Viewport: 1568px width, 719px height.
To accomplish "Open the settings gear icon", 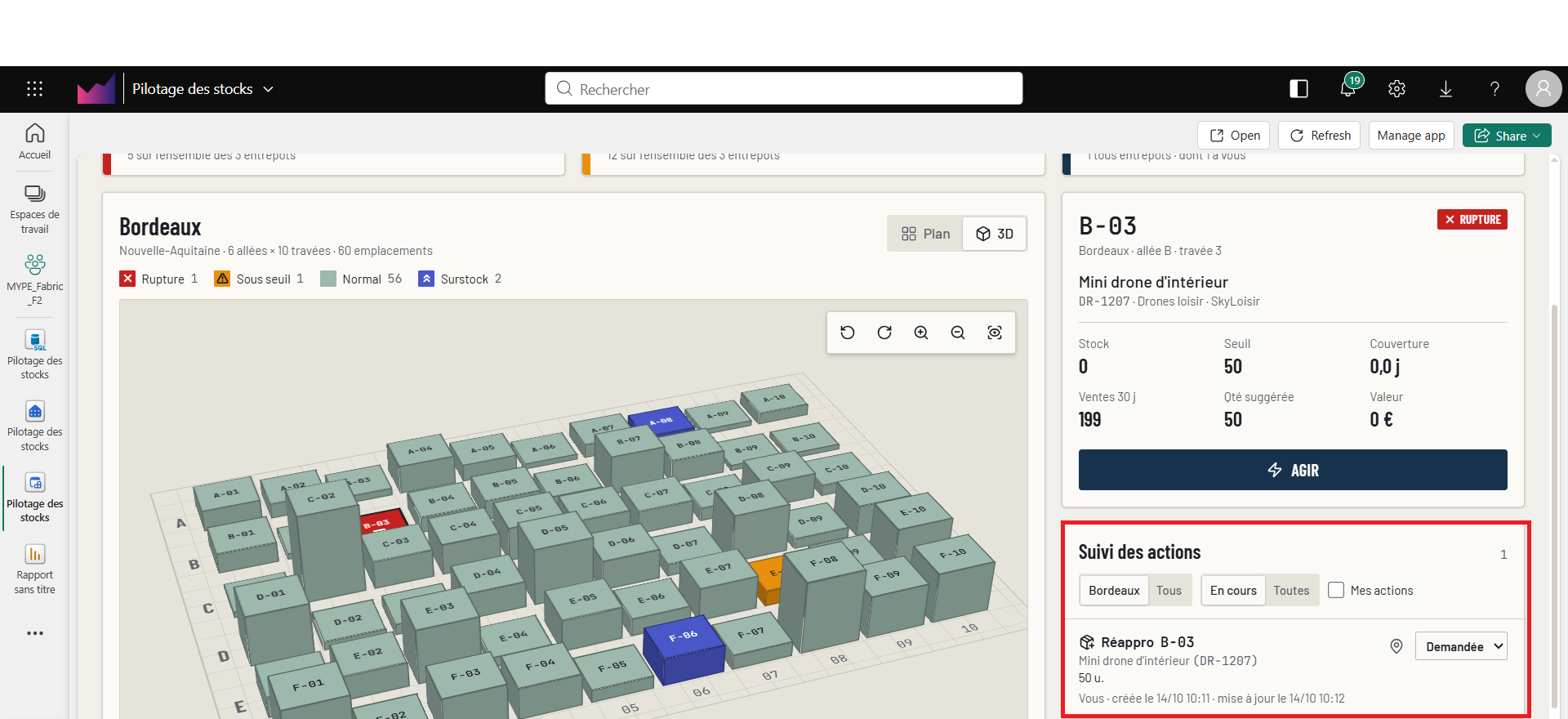I will pyautogui.click(x=1396, y=89).
